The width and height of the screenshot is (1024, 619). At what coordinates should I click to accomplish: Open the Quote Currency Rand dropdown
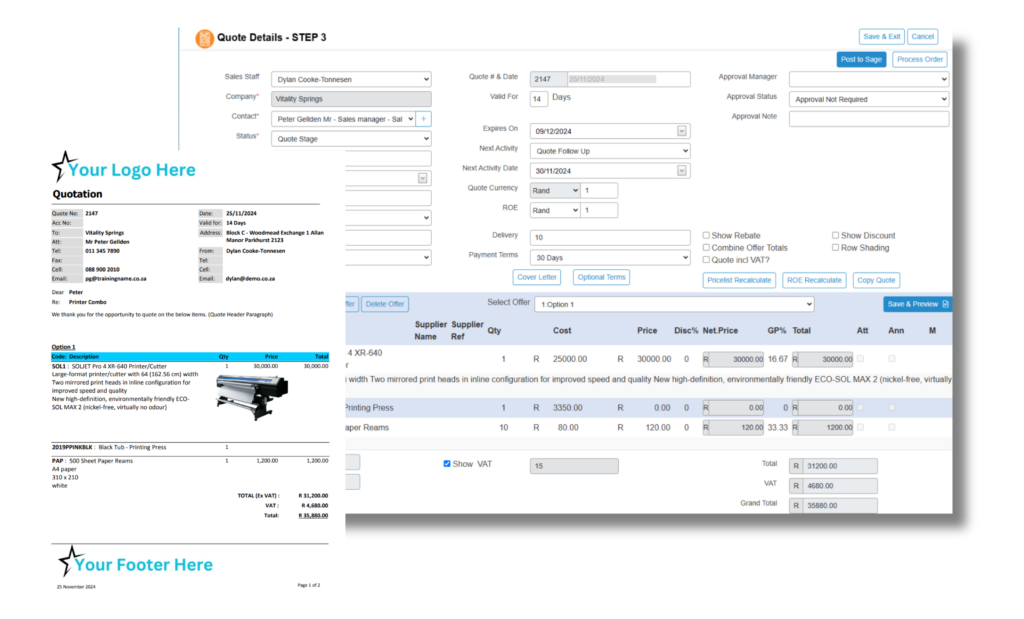point(554,191)
